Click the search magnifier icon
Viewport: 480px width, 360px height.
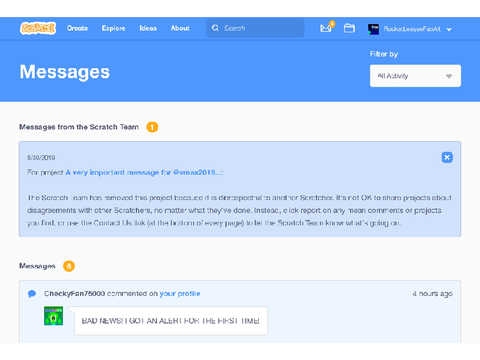pyautogui.click(x=215, y=28)
